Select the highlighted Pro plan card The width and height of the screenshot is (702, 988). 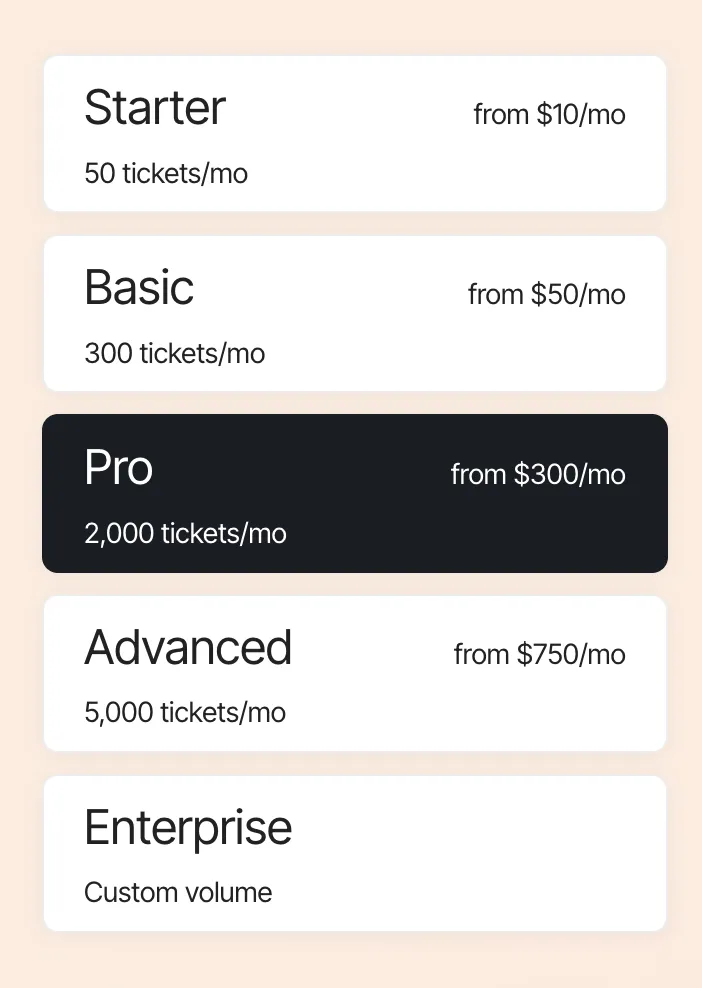point(355,494)
